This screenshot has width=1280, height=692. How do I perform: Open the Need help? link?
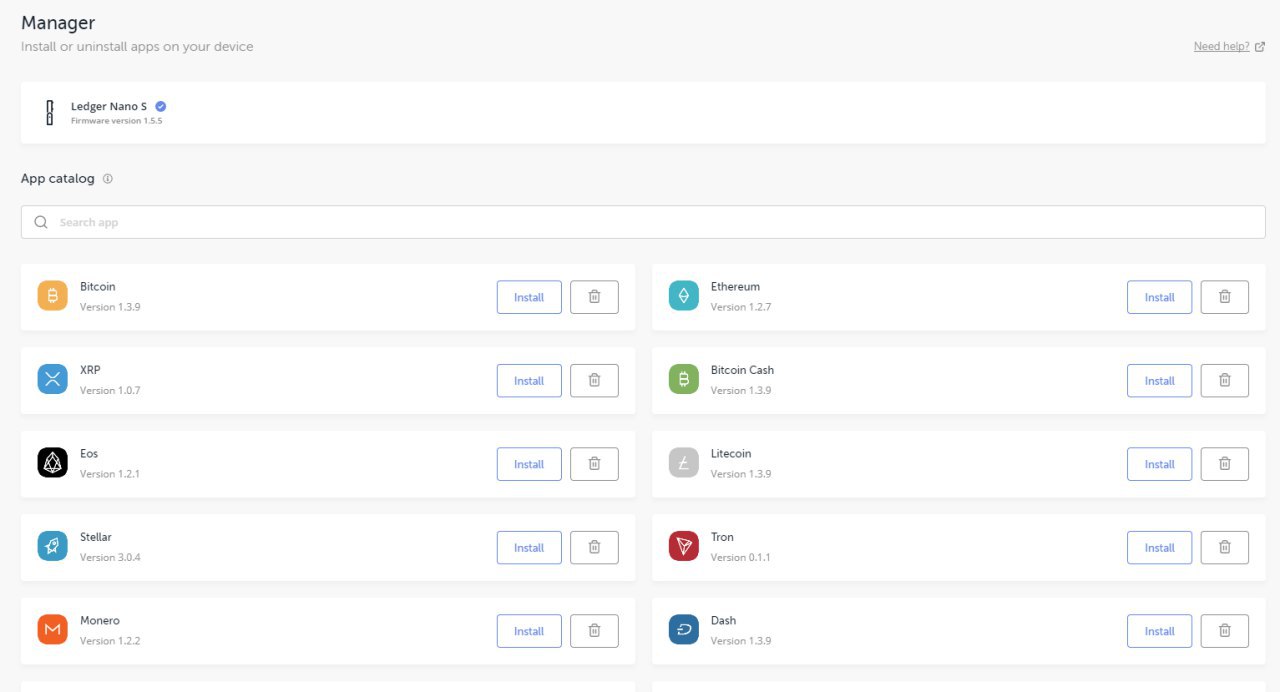(1229, 46)
